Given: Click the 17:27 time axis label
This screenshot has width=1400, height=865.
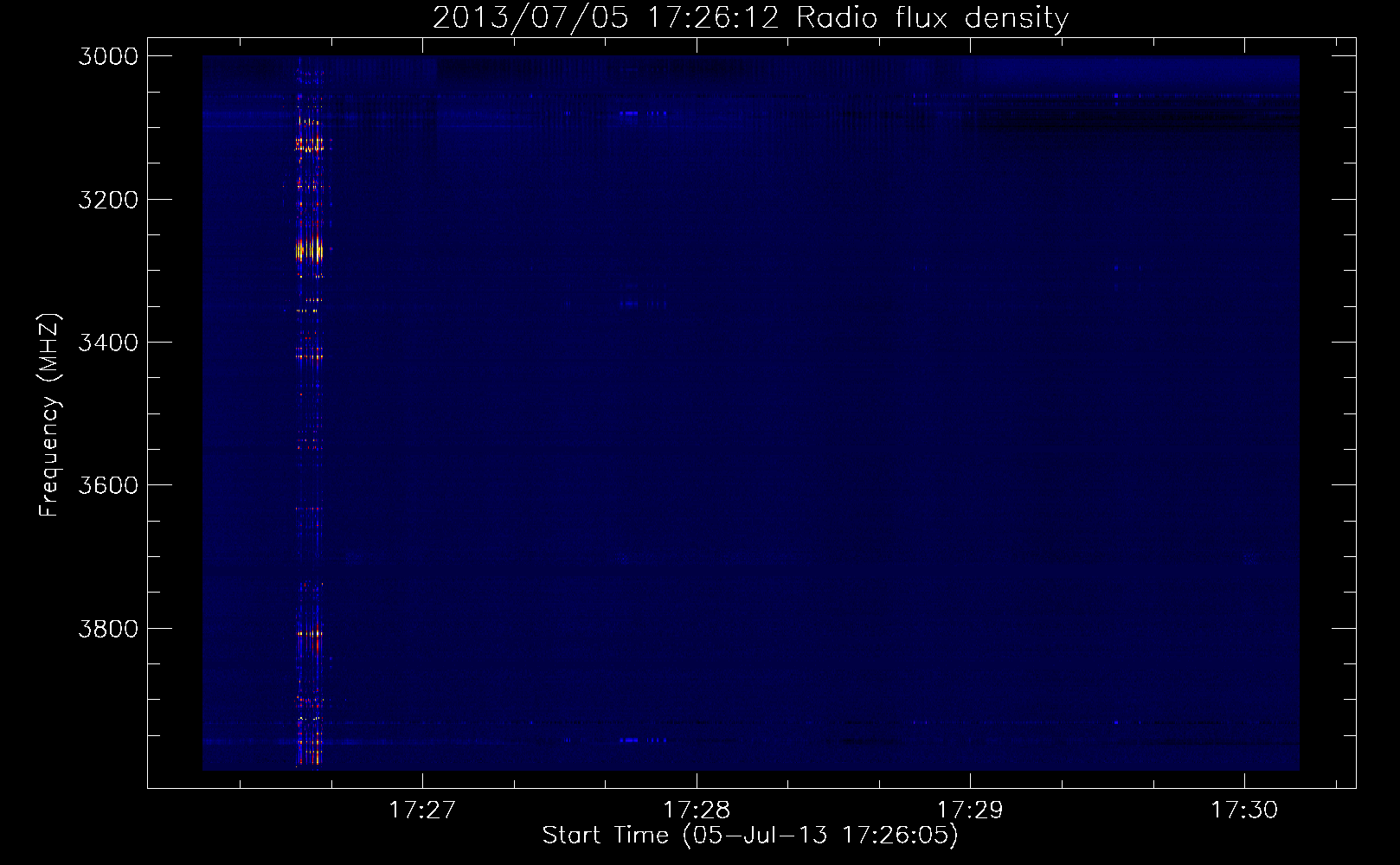Looking at the screenshot, I should click(422, 811).
